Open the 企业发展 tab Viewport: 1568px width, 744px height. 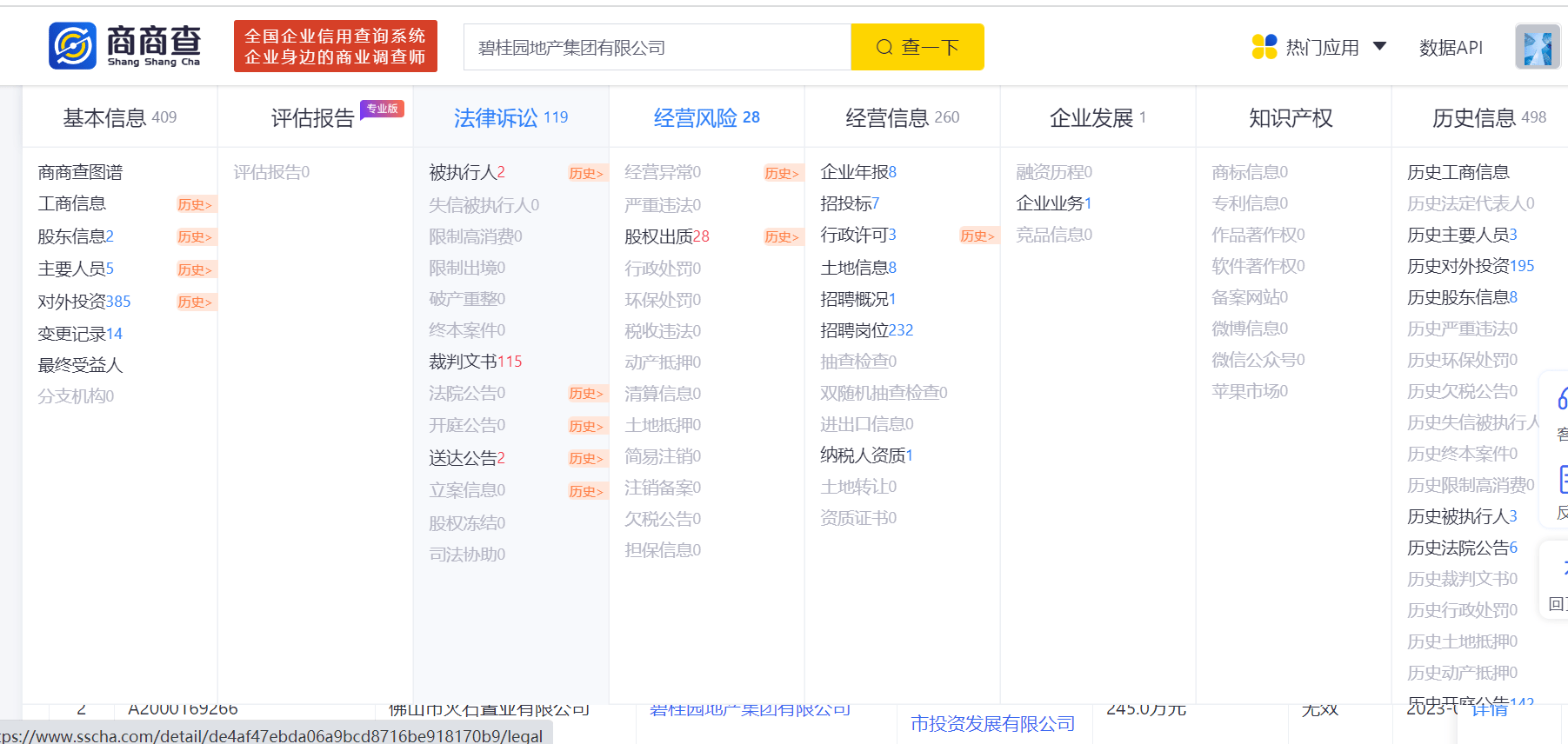(x=1098, y=117)
